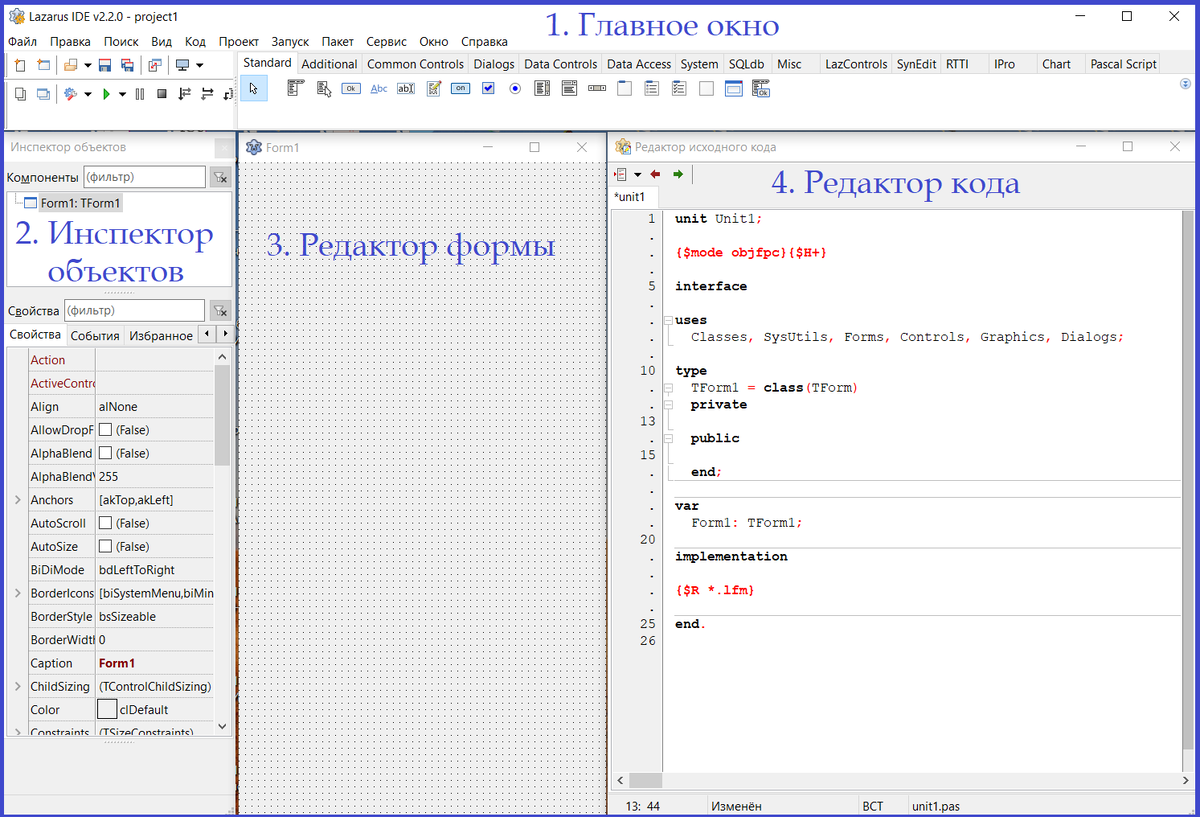
Task: Open the Файл menu
Action: 22,41
